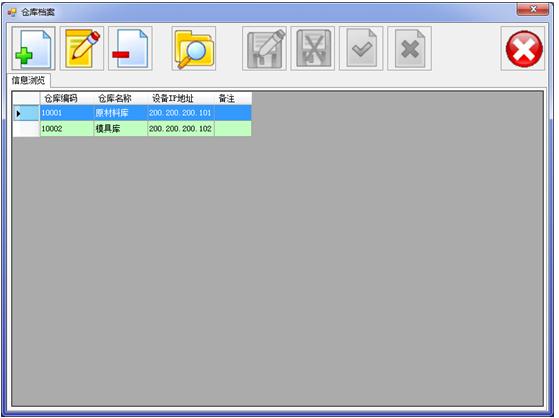Screen dimensions: 559x418
Task: Switch to the 信息浏览 tab
Action: click(x=29, y=80)
